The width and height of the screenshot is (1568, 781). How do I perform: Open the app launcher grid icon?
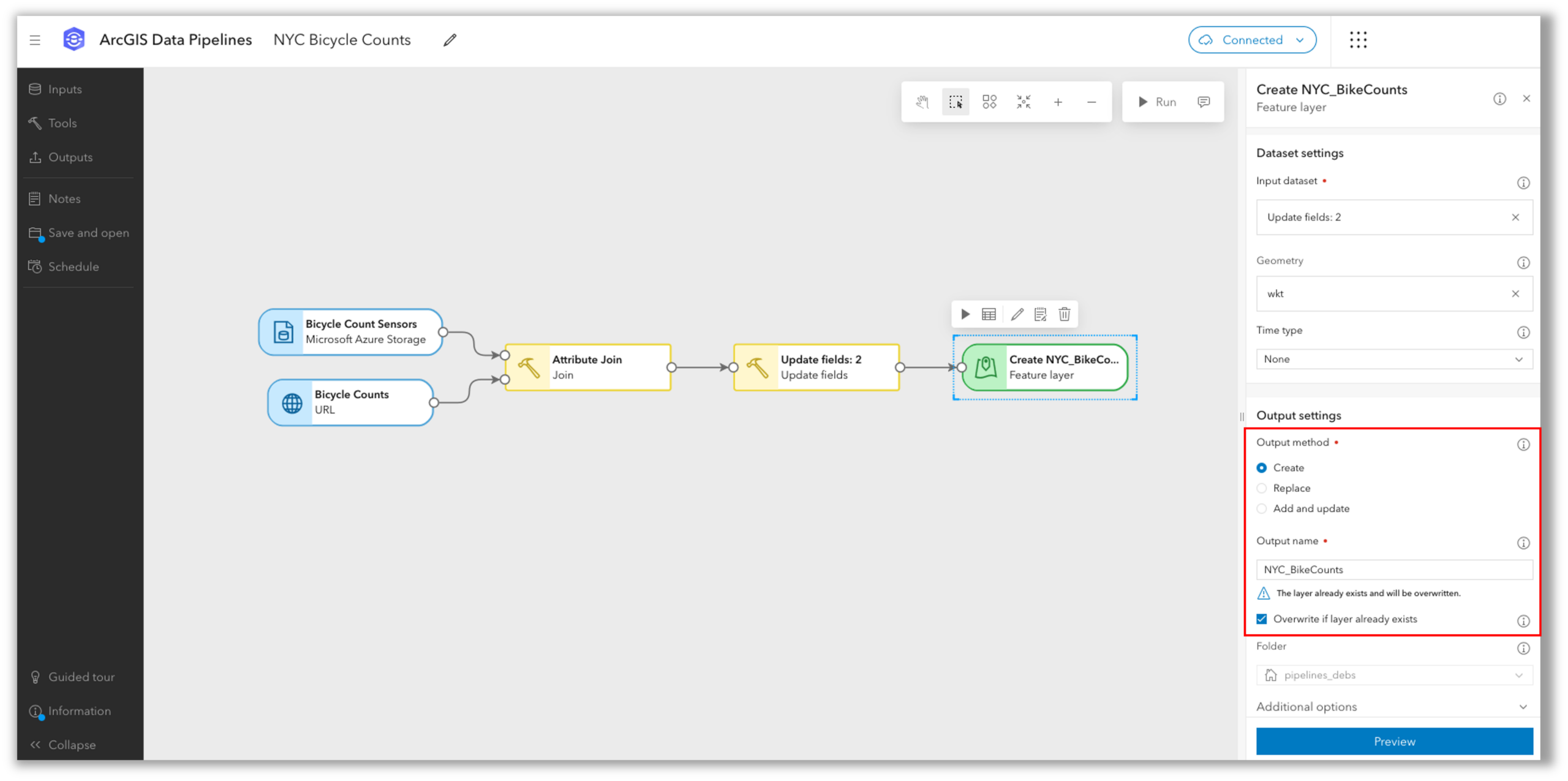coord(1358,40)
